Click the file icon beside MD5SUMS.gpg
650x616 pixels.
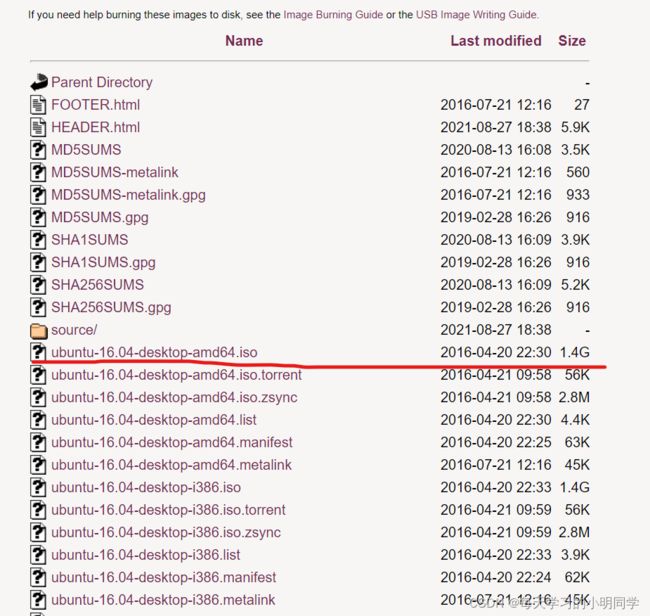tap(38, 217)
